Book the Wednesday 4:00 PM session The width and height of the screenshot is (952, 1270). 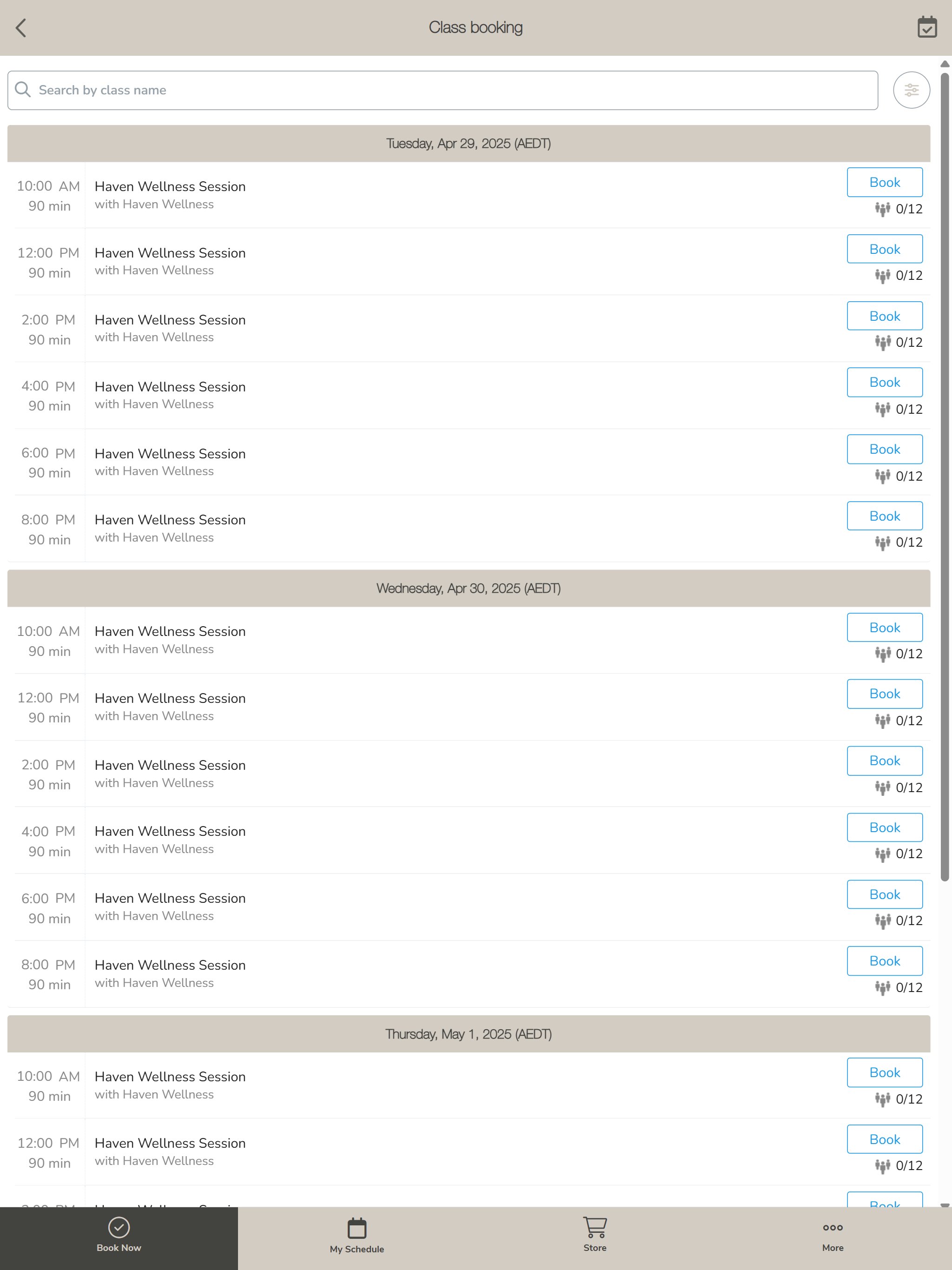click(885, 827)
